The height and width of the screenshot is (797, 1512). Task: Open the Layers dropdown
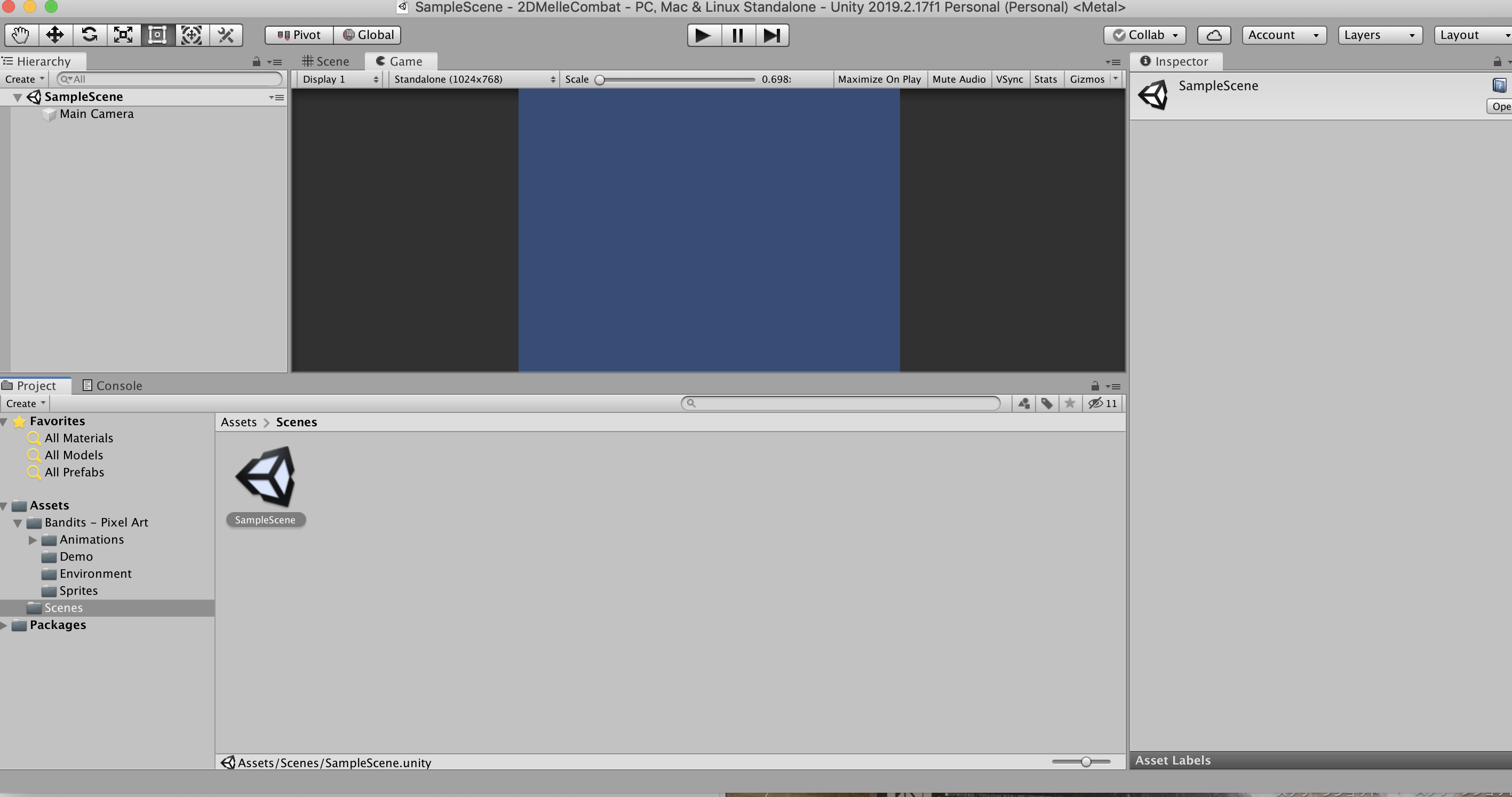point(1380,35)
